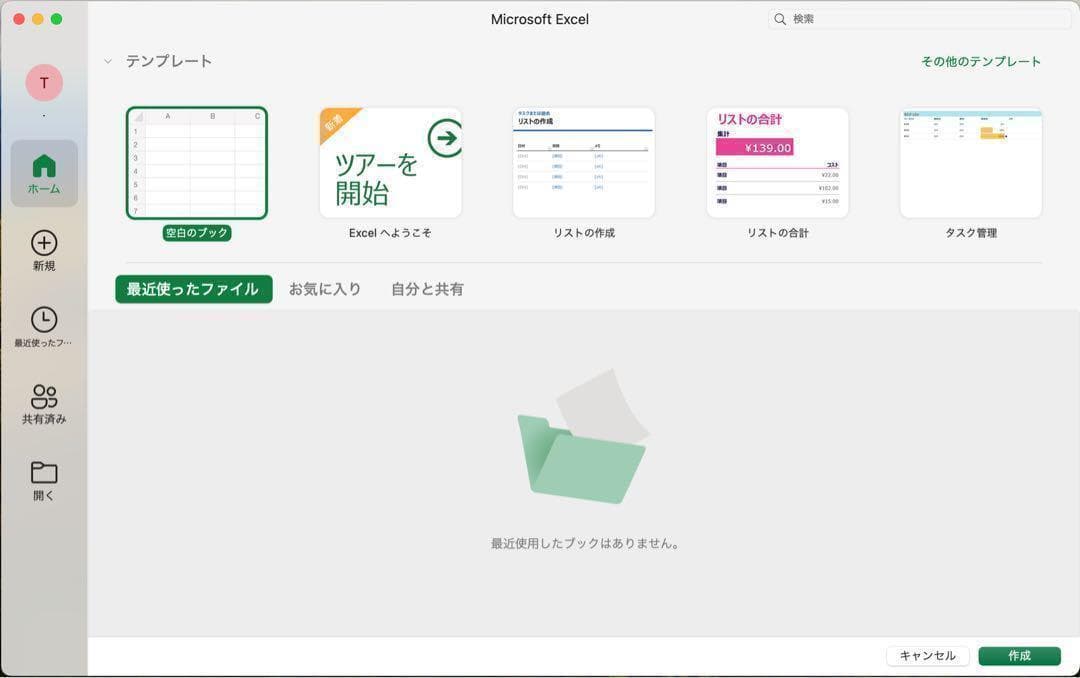Viewport: 1080px width, 678px height.
Task: Open the search magnifier in the search box
Action: 779,18
